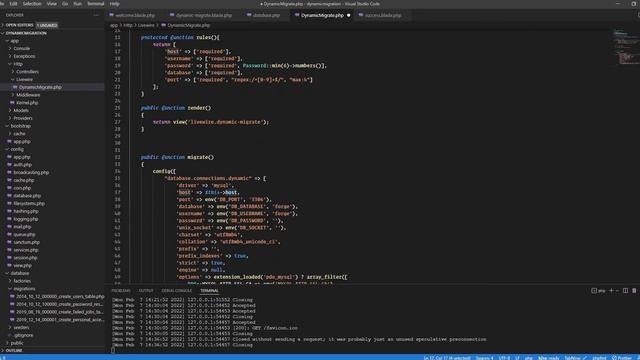Open create_failed_jobs migration file
The image size is (640, 360).
(x=60, y=312)
